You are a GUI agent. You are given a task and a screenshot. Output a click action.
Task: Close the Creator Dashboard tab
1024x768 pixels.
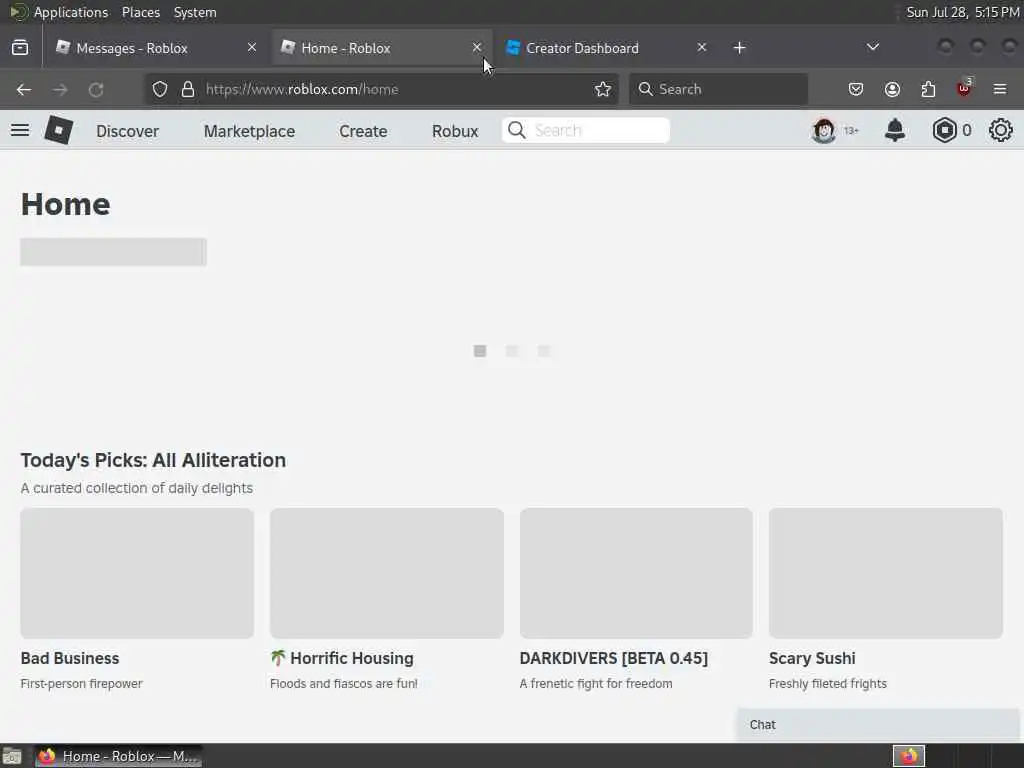tap(701, 48)
